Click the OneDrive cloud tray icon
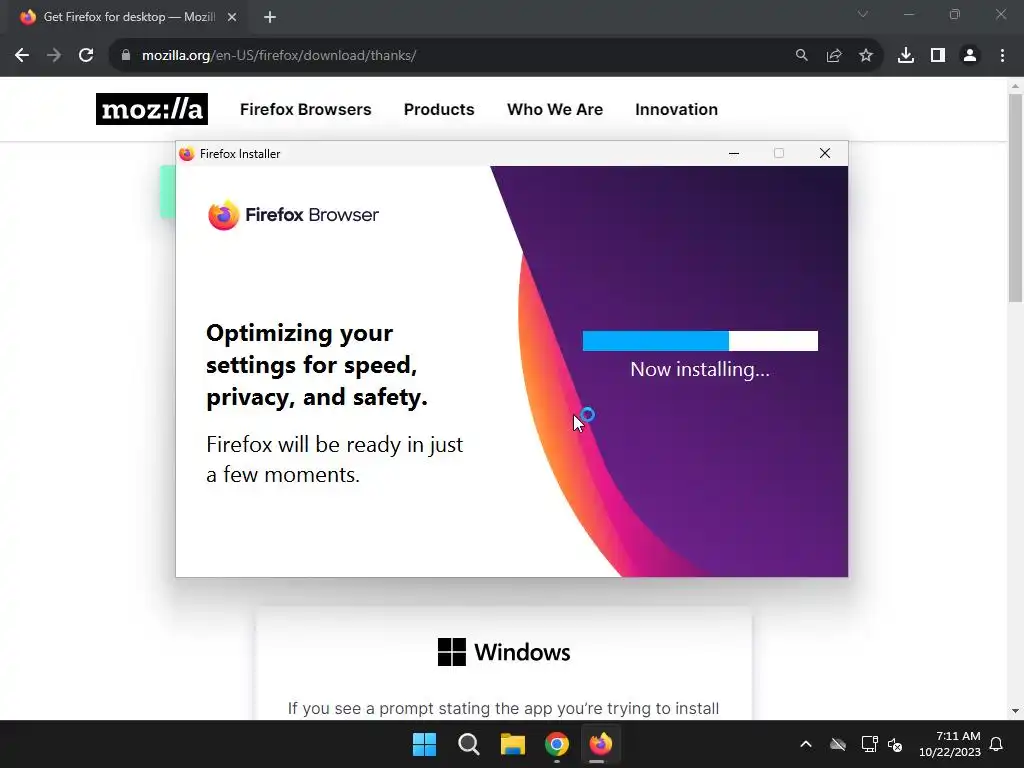This screenshot has height=768, width=1024. click(838, 744)
